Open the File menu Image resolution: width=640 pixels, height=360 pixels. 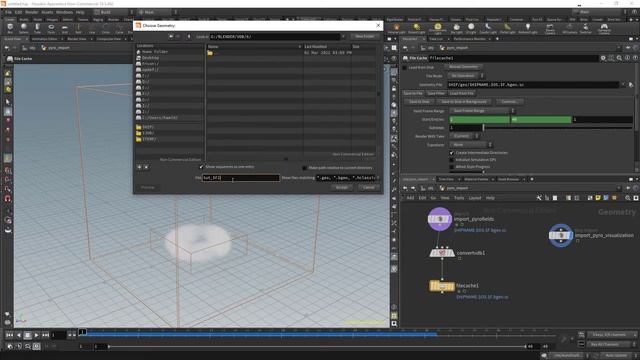tap(9, 12)
